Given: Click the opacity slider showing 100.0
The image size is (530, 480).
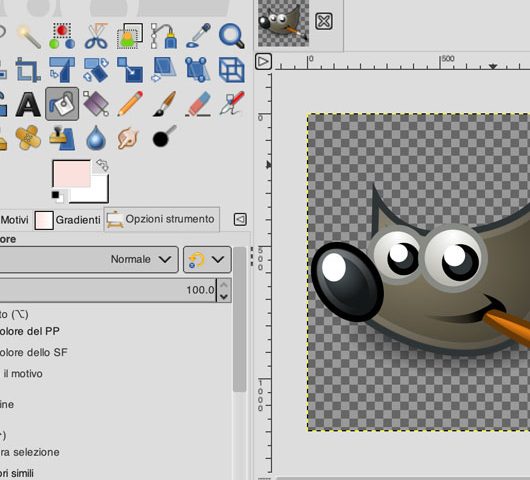Looking at the screenshot, I should [x=107, y=290].
